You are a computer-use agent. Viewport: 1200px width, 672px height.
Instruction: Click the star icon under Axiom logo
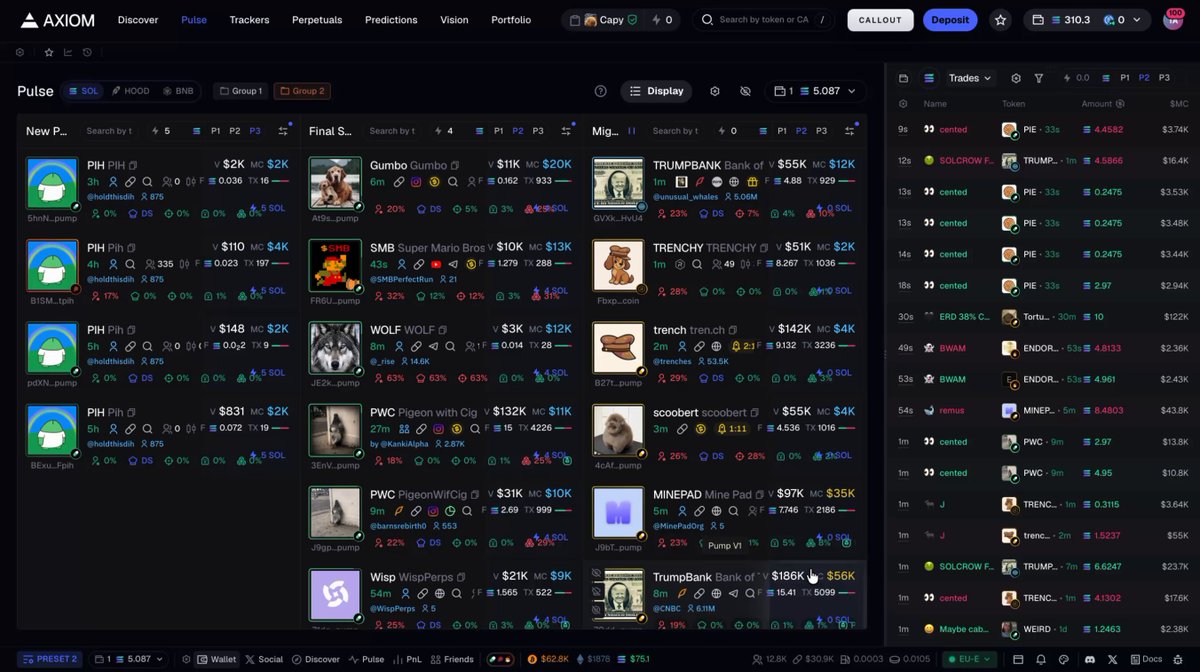(49, 52)
